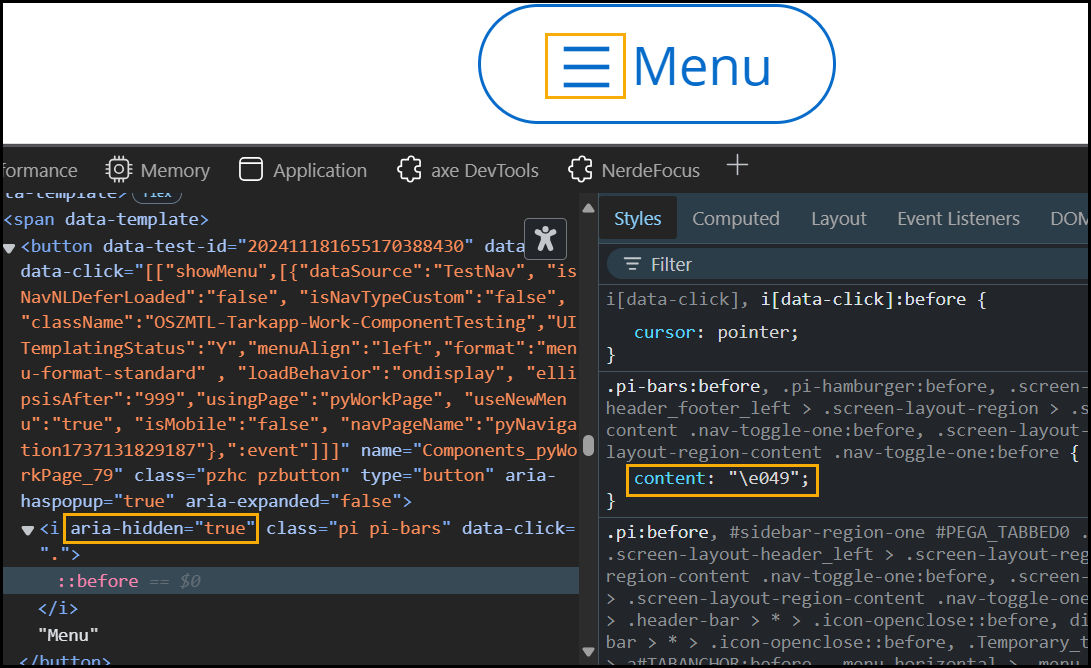
Task: Open the Layout tab
Action: (x=838, y=219)
